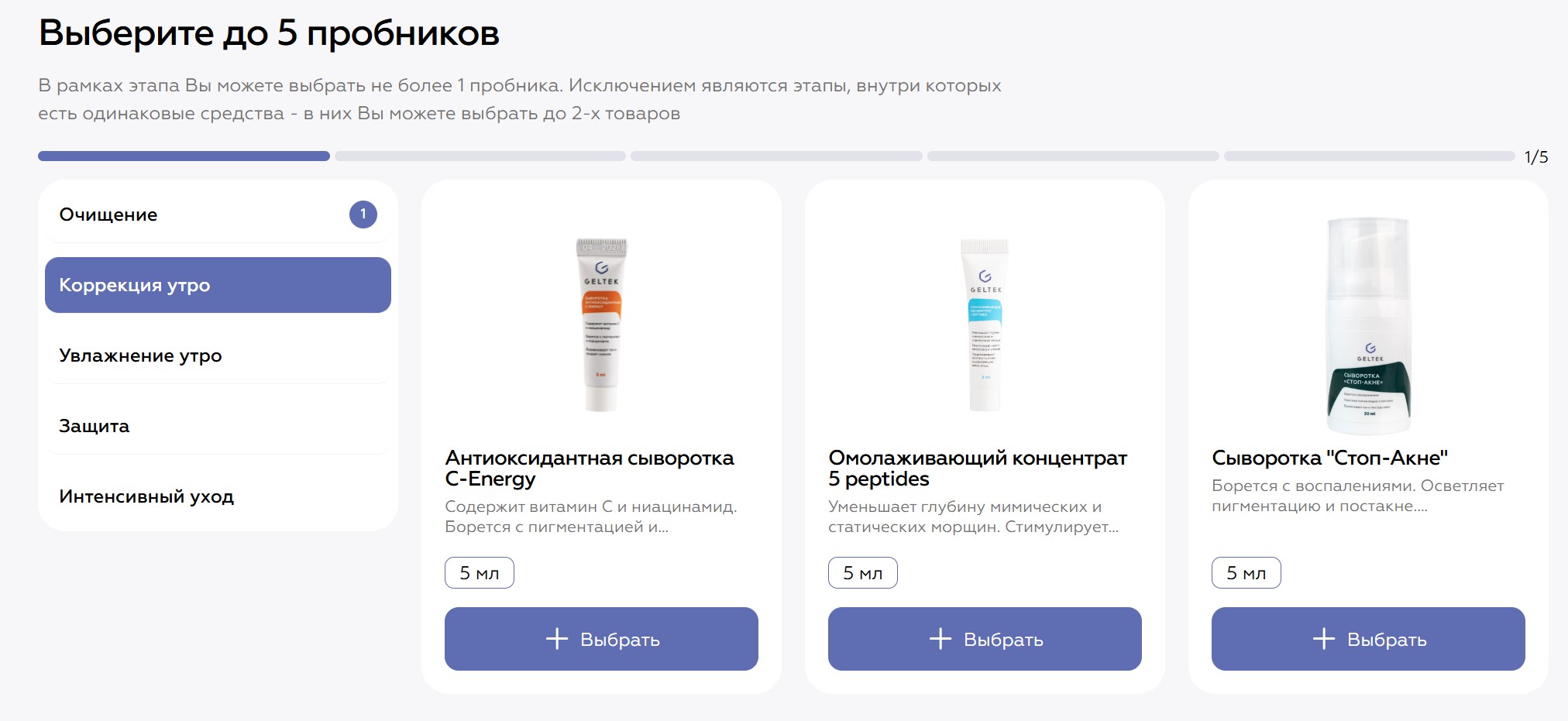Click the Очищение count badge showing 1

tap(363, 215)
